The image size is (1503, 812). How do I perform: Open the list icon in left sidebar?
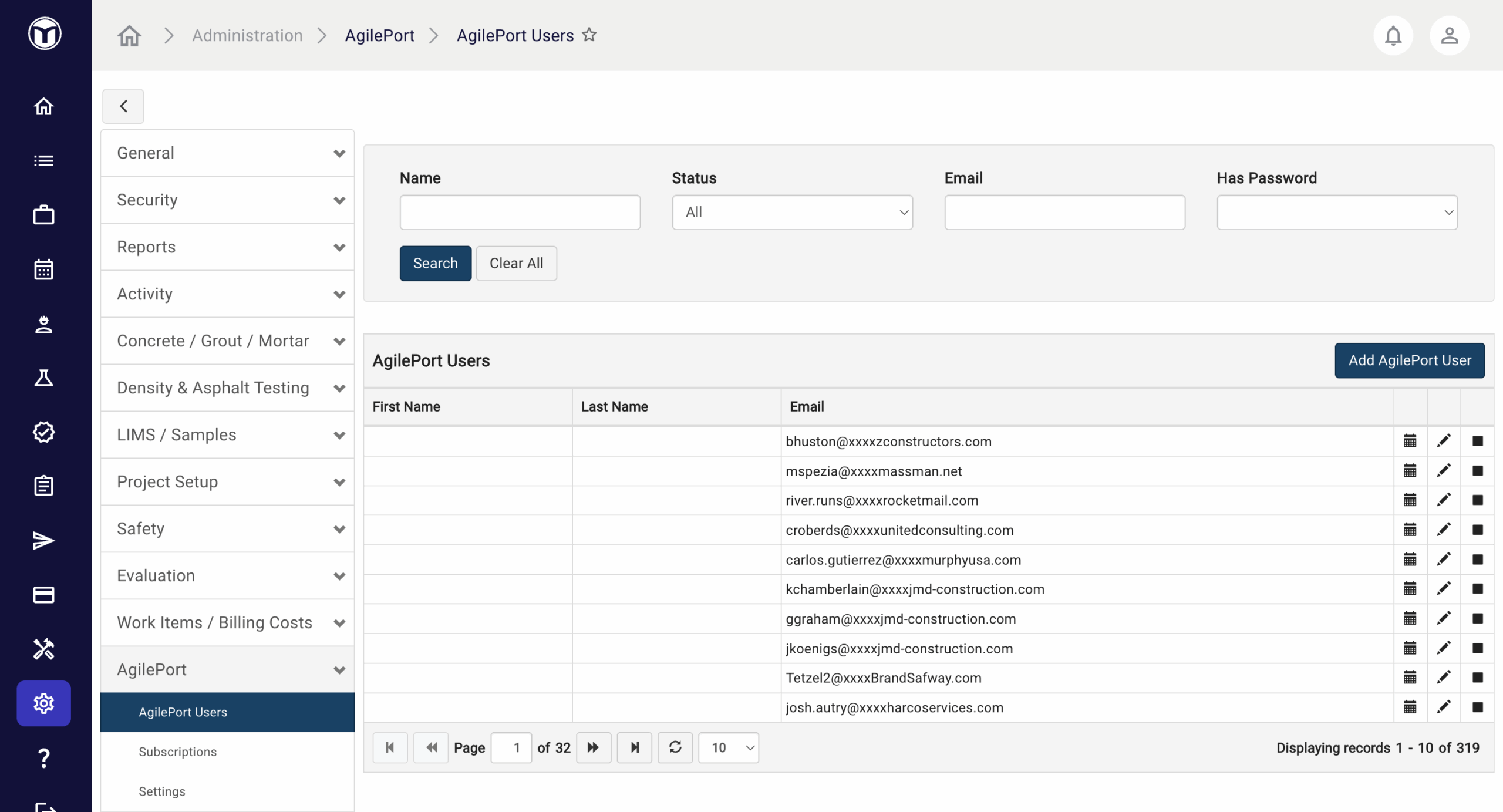(x=43, y=160)
